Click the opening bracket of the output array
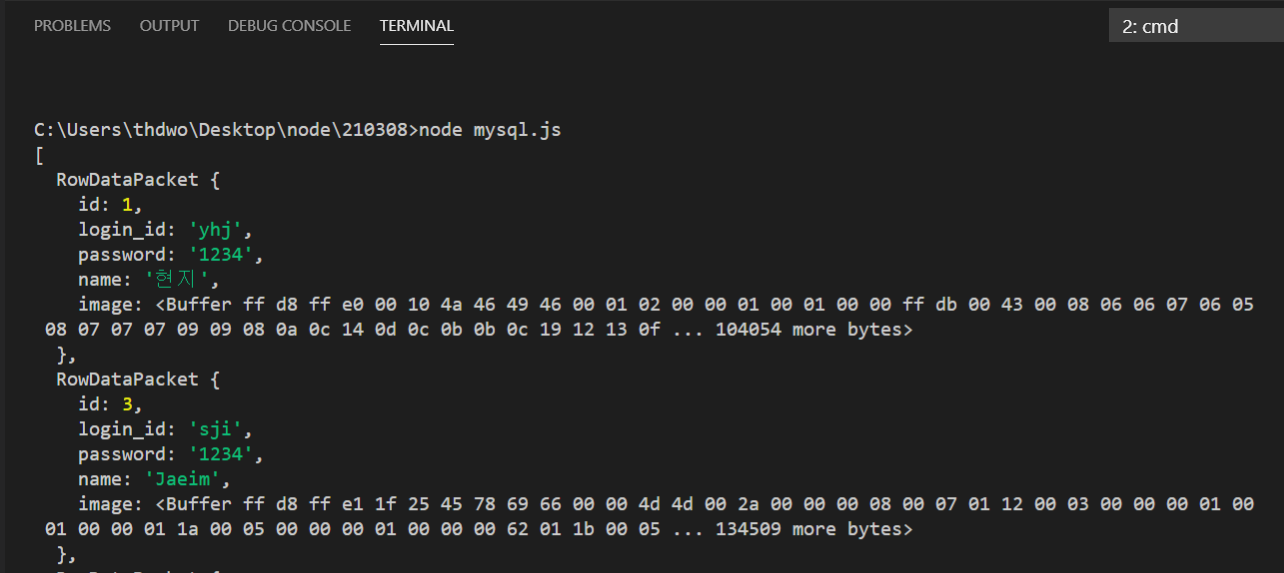 pyautogui.click(x=38, y=156)
